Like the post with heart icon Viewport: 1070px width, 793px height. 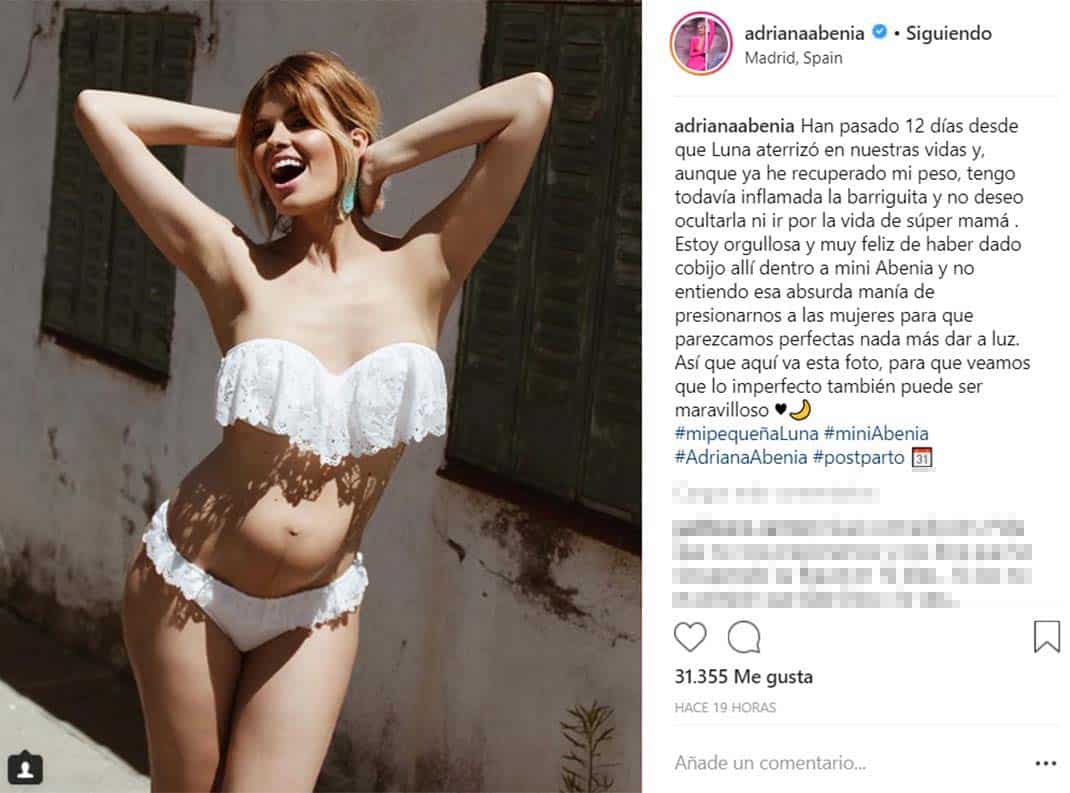pyautogui.click(x=690, y=637)
